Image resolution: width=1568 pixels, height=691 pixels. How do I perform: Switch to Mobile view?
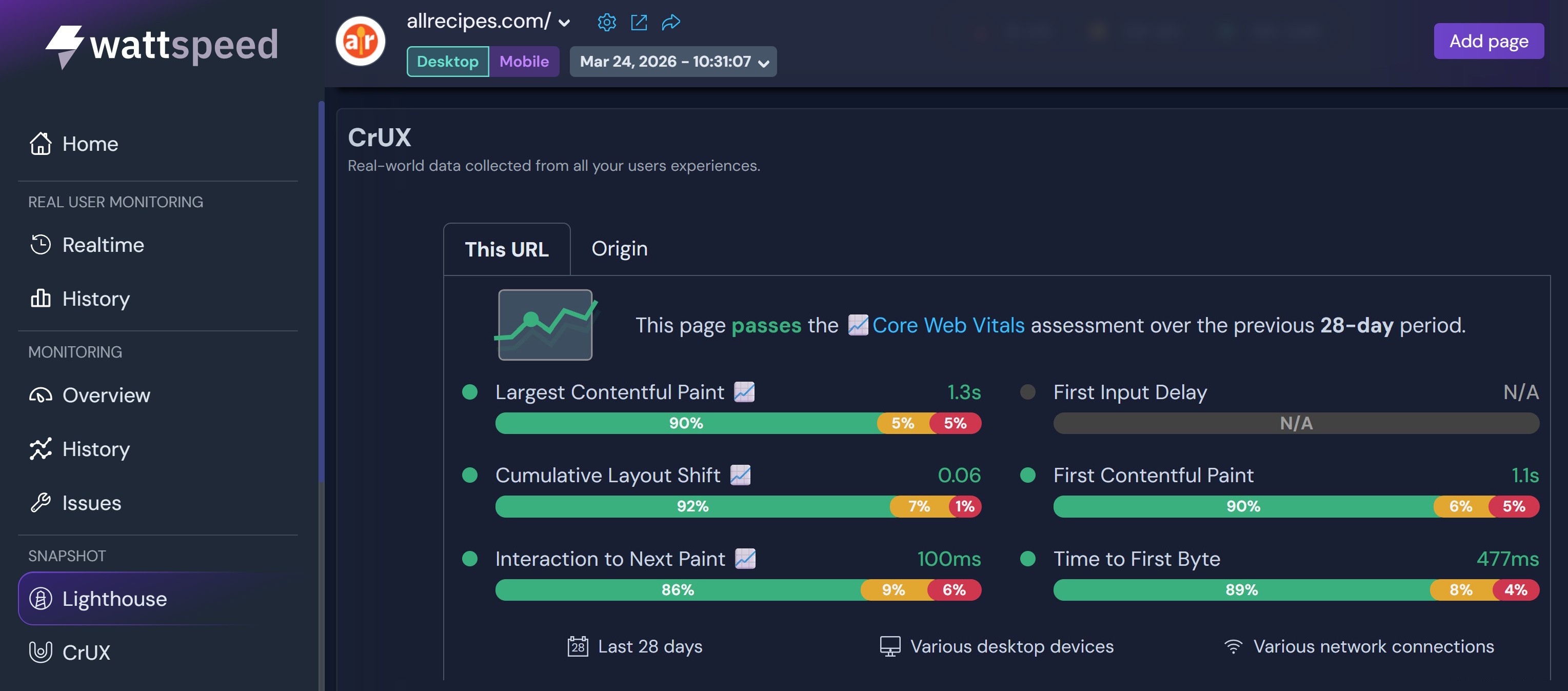[524, 62]
